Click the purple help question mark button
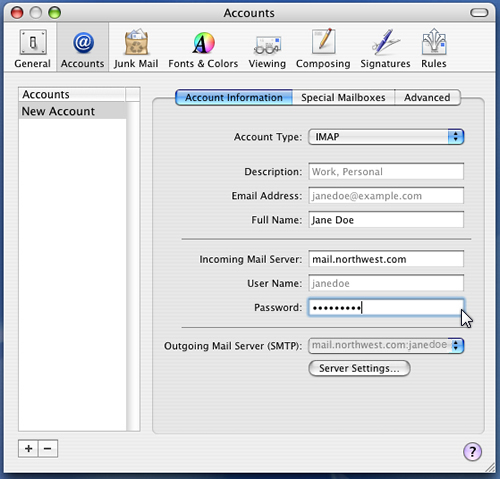Screen dimensions: 500x479 (x=472, y=452)
